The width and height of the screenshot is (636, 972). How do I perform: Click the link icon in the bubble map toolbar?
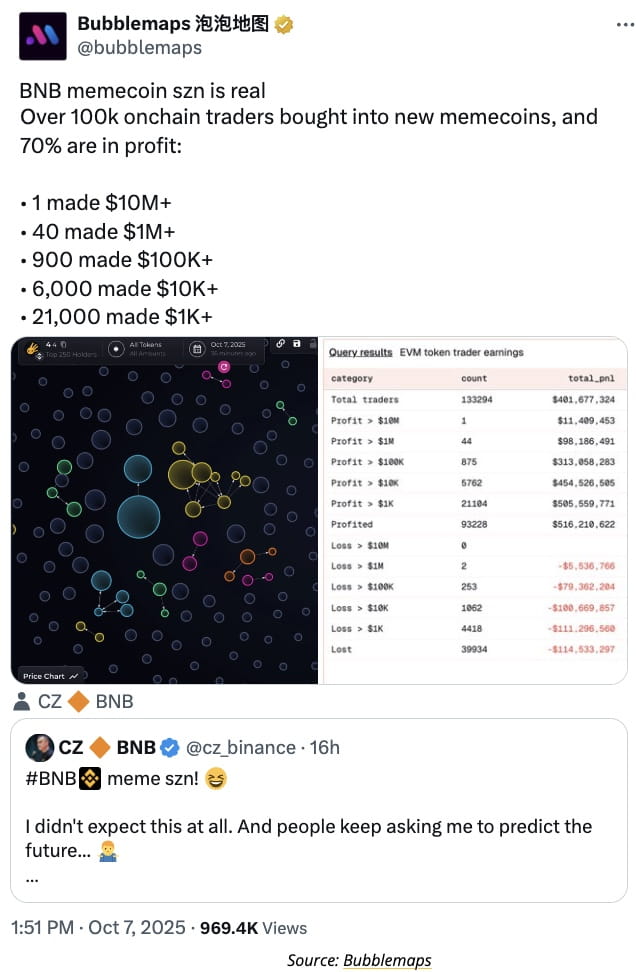(281, 344)
